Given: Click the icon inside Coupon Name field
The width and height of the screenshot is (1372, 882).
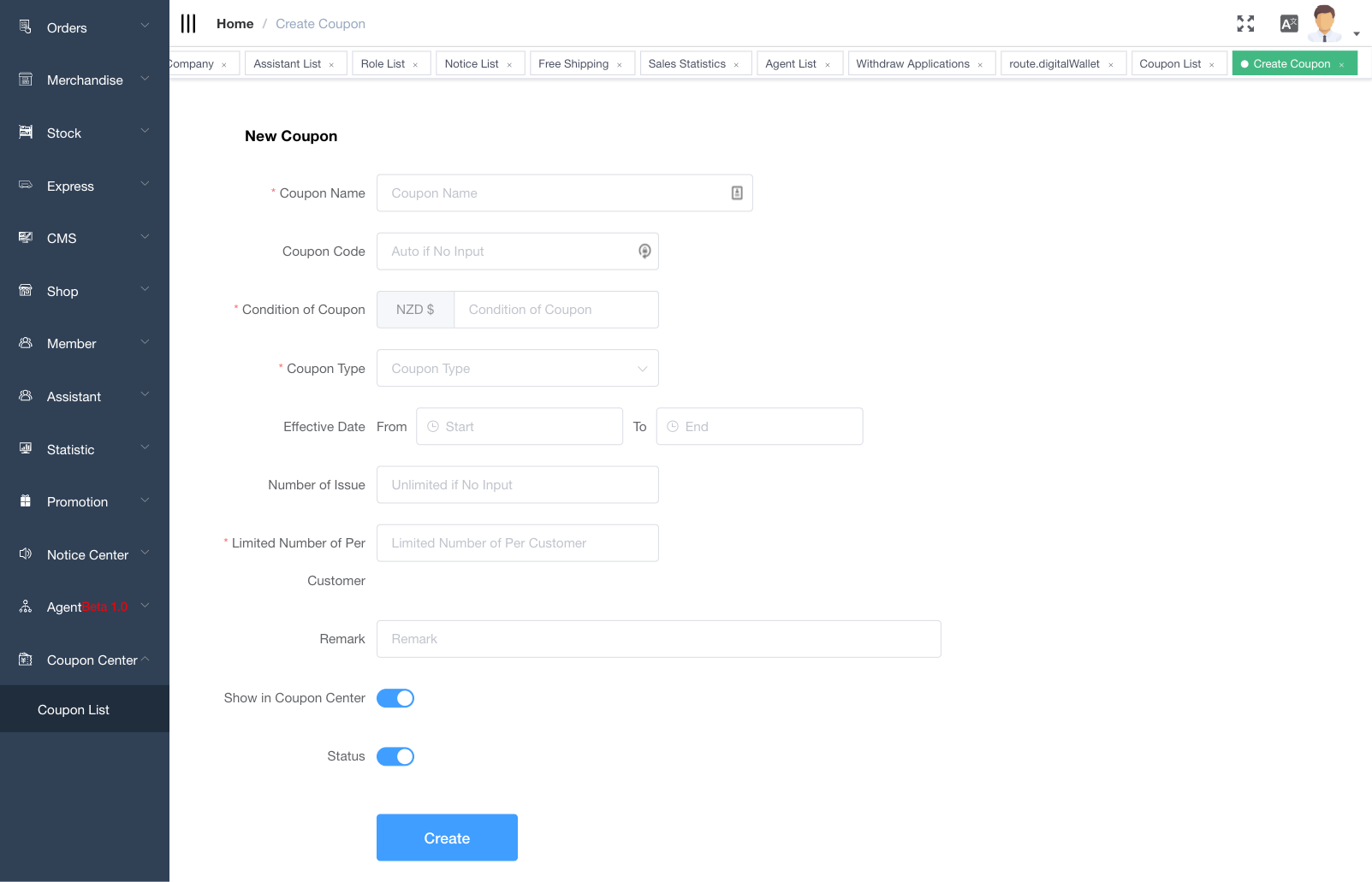Looking at the screenshot, I should (x=737, y=193).
